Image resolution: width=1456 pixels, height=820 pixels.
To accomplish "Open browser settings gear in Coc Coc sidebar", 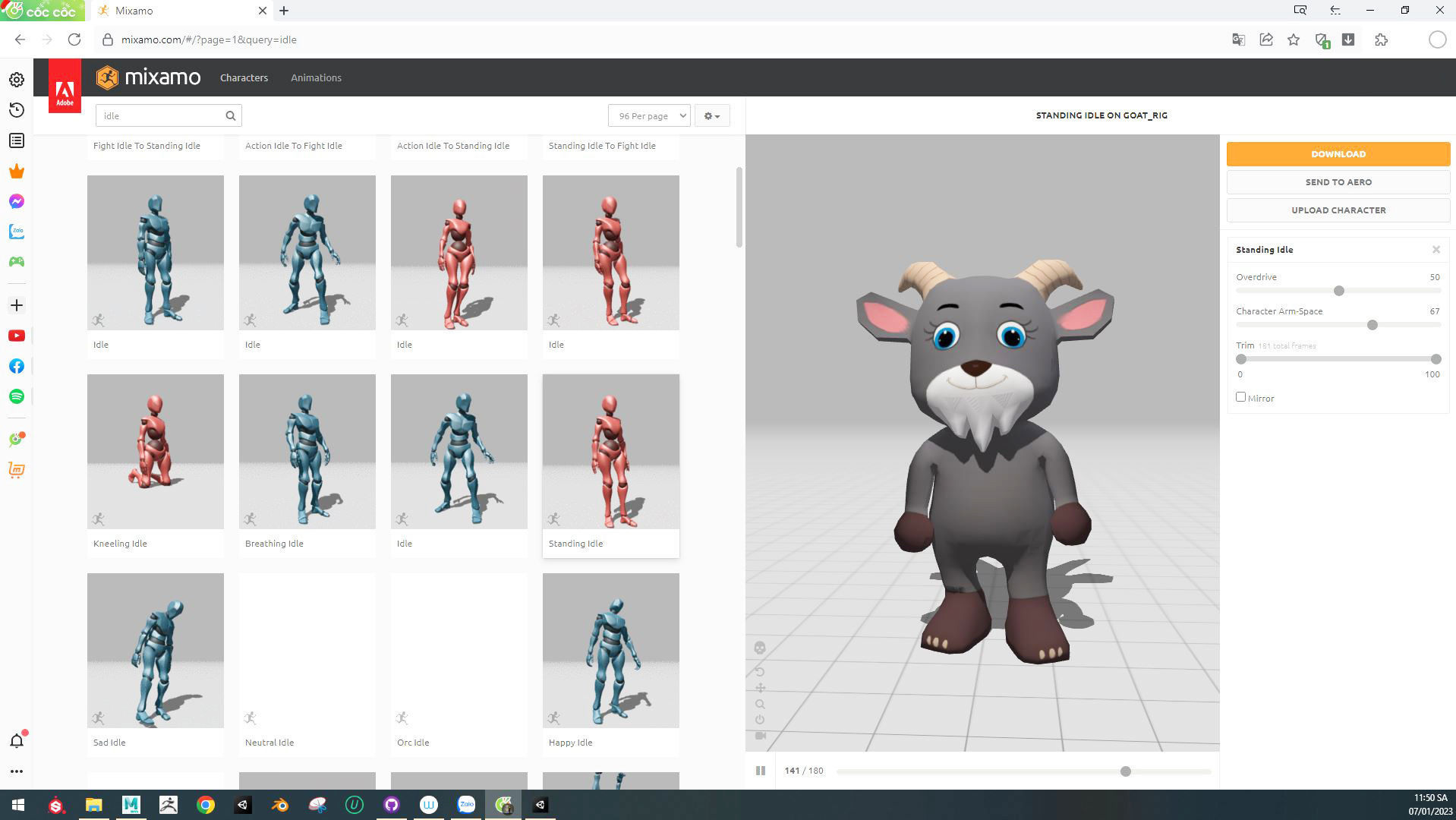I will tap(17, 80).
